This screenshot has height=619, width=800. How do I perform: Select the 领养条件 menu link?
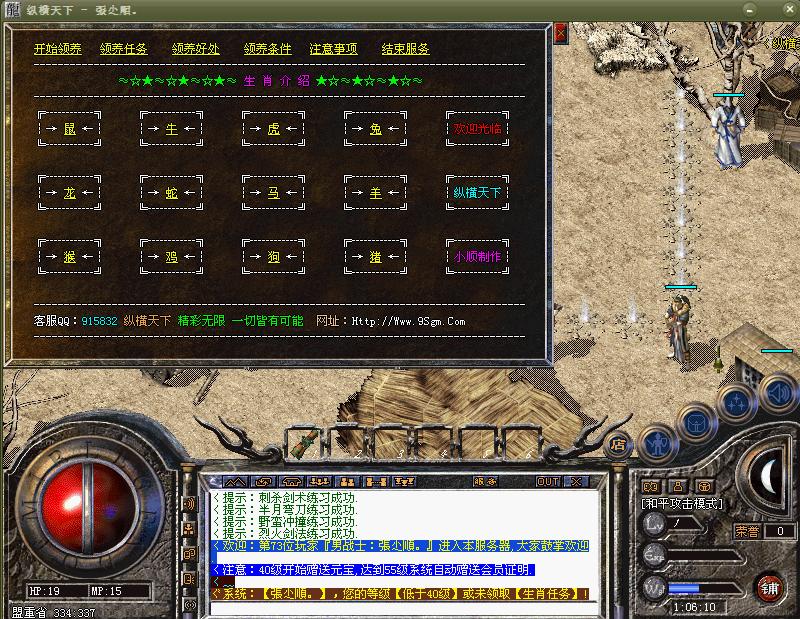point(267,49)
